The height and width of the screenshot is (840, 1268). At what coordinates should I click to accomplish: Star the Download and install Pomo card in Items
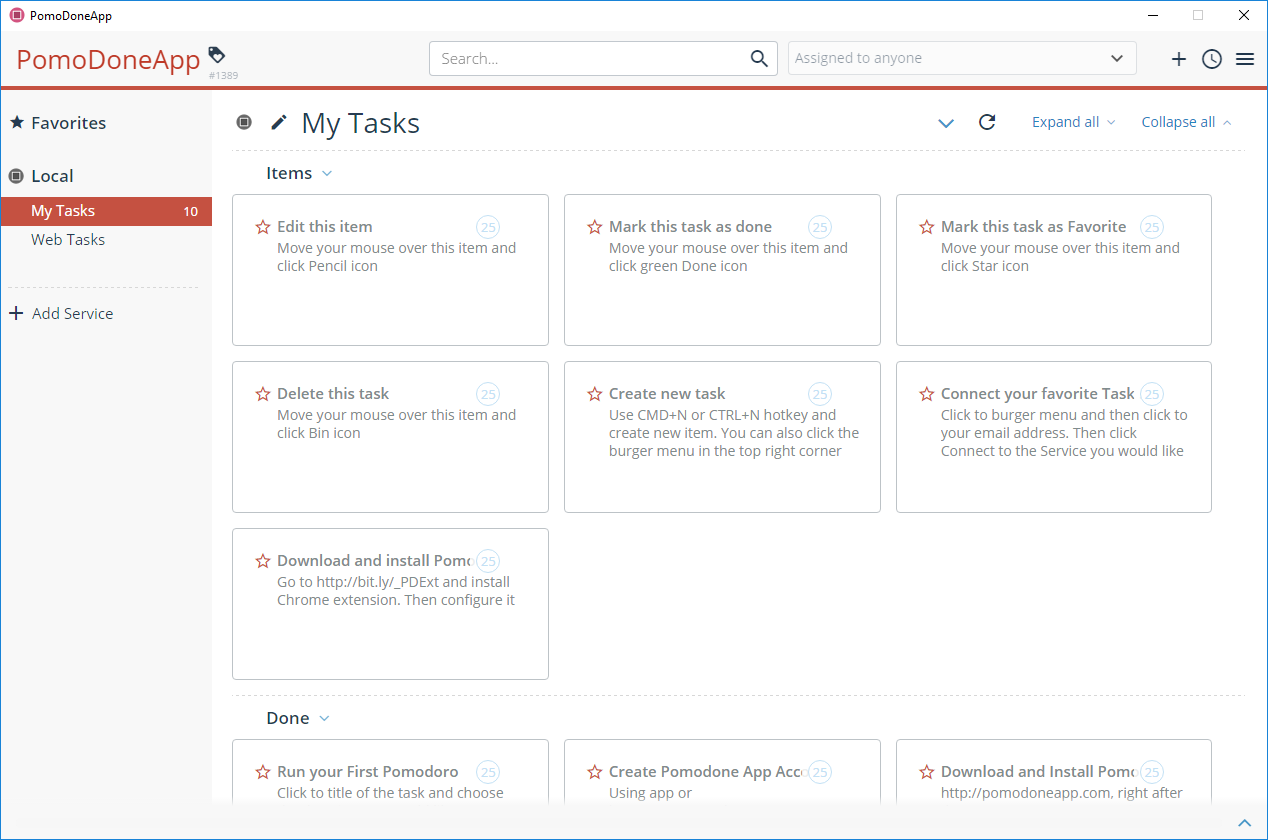tap(263, 561)
